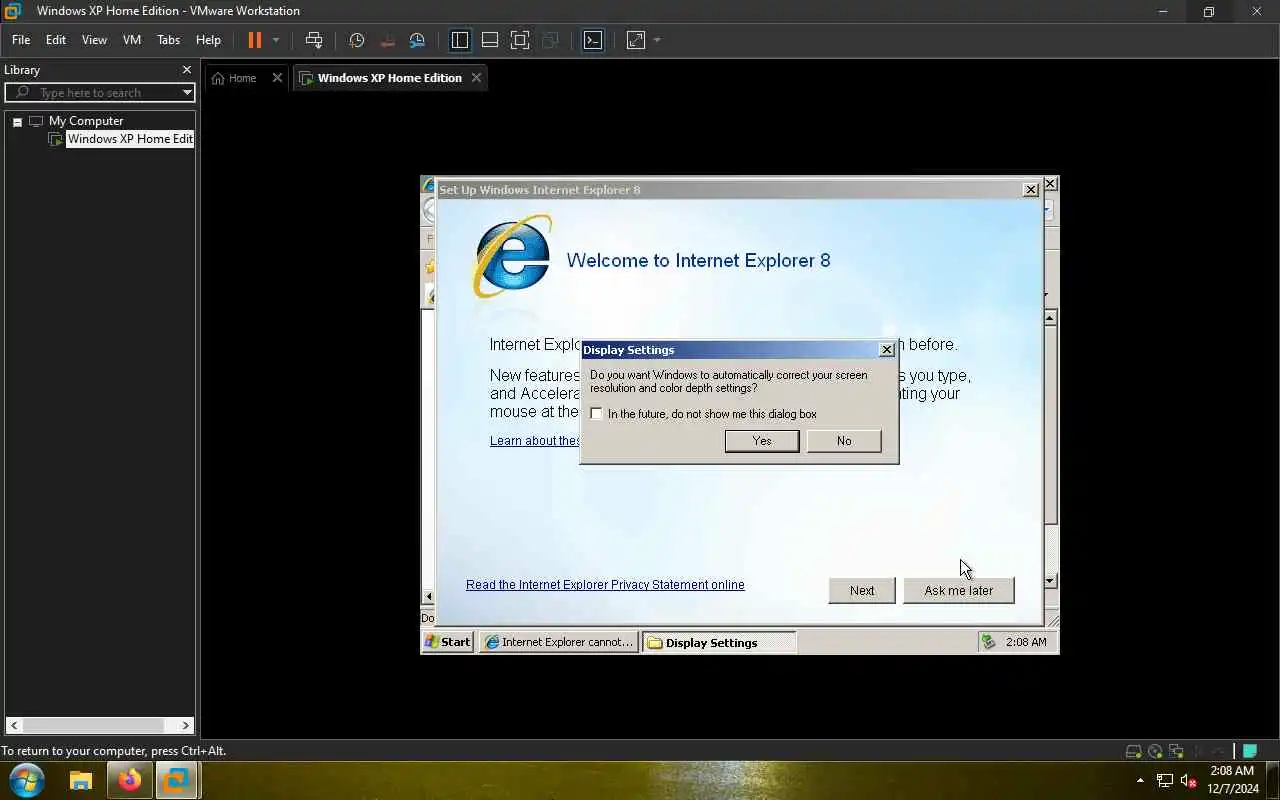Select 'Internet Explorer cannot...' XP taskbar item
The image size is (1280, 800).
point(559,642)
